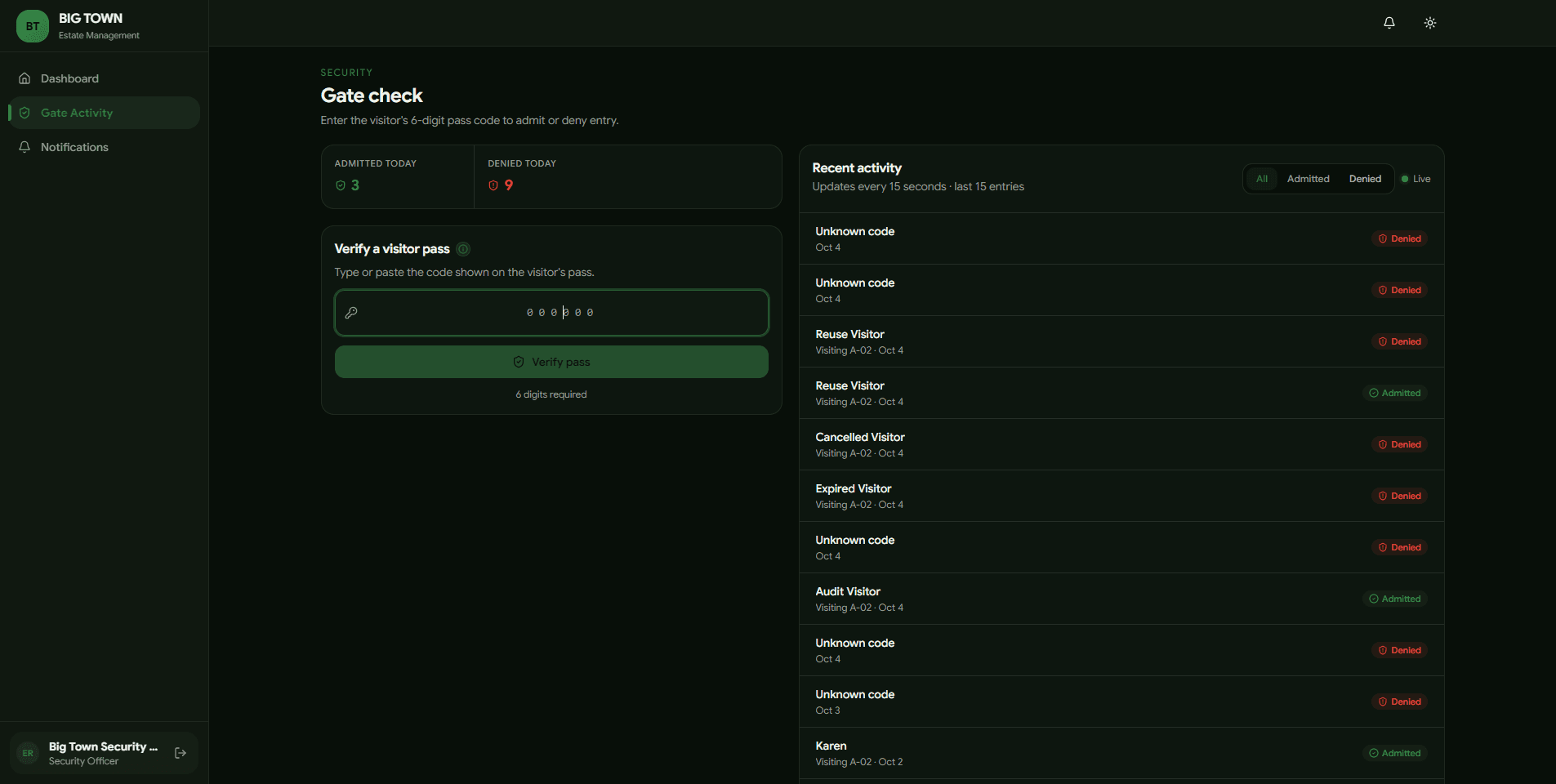Click the Gate check page title
Image resolution: width=1556 pixels, height=784 pixels.
point(372,96)
